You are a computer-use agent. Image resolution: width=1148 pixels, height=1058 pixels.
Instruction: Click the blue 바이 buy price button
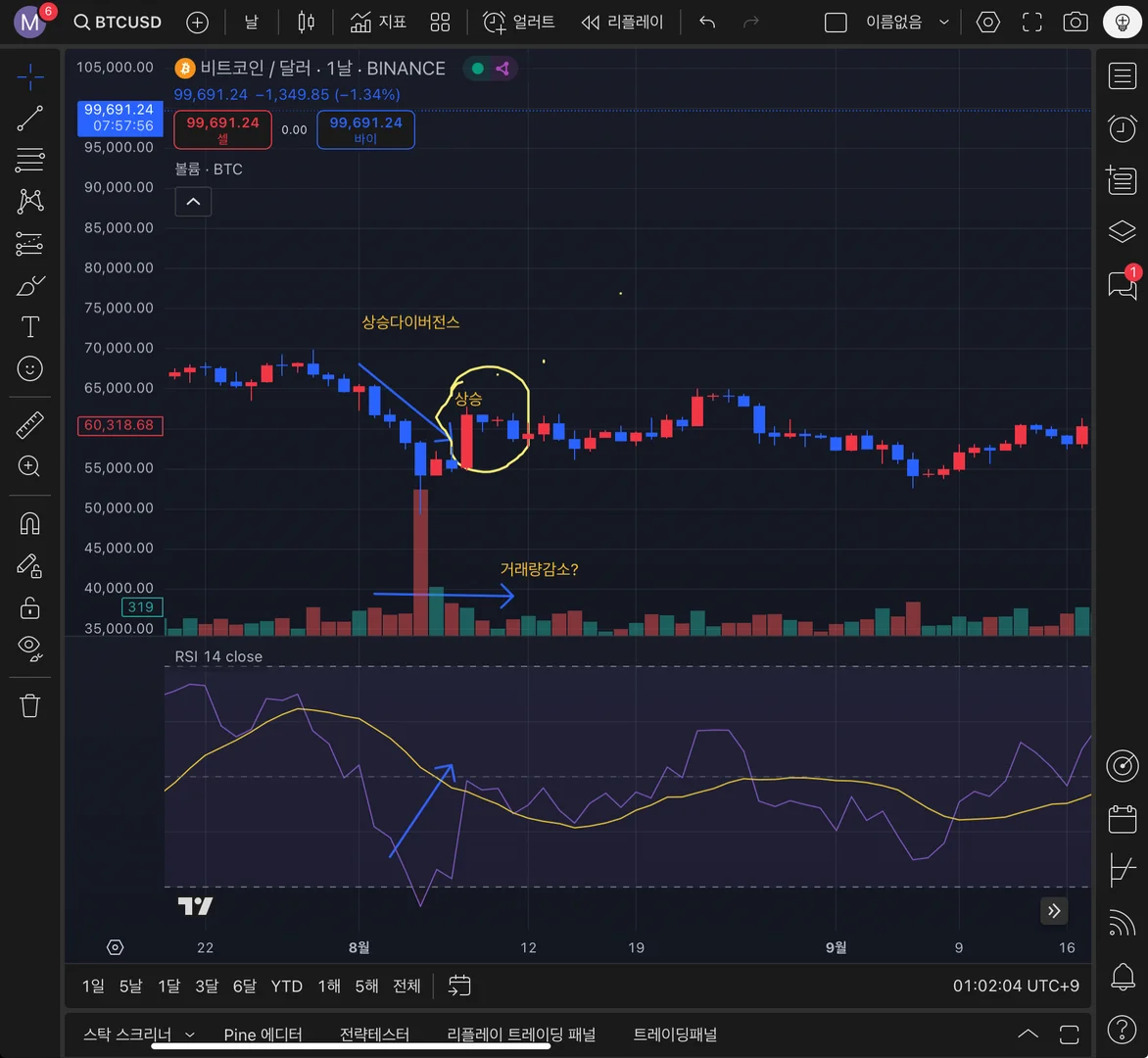click(x=365, y=129)
